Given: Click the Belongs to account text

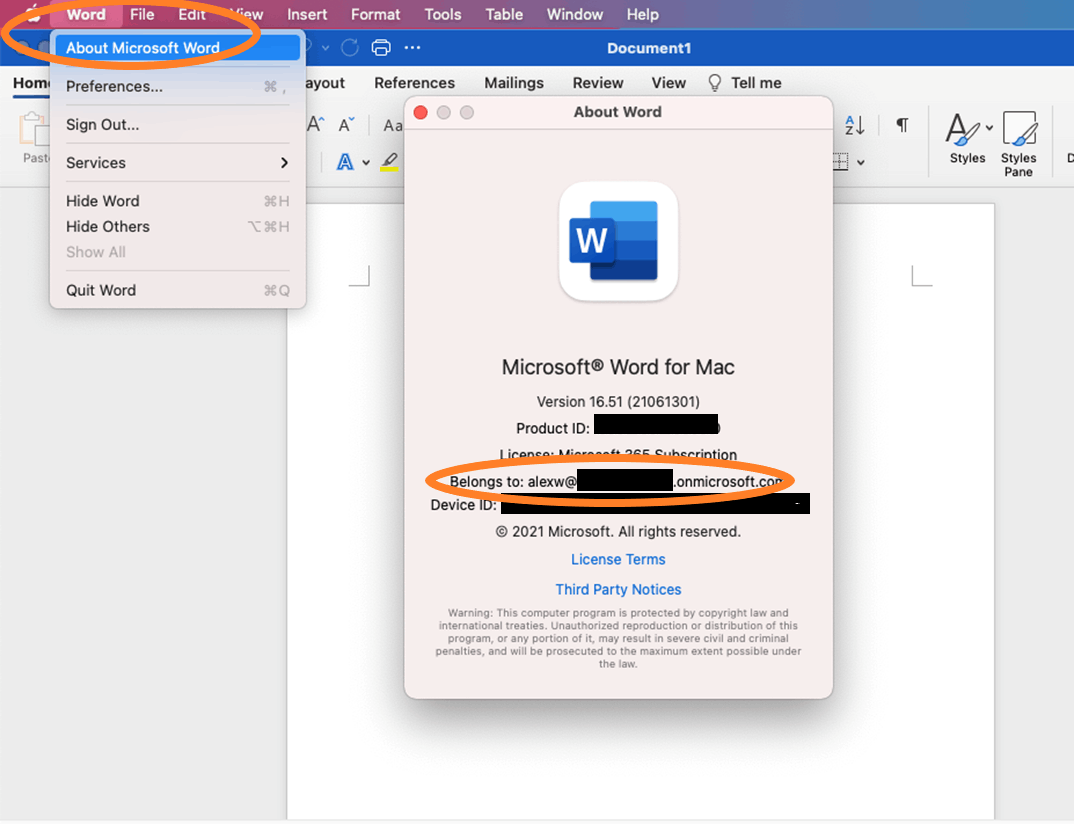Looking at the screenshot, I should (x=616, y=482).
